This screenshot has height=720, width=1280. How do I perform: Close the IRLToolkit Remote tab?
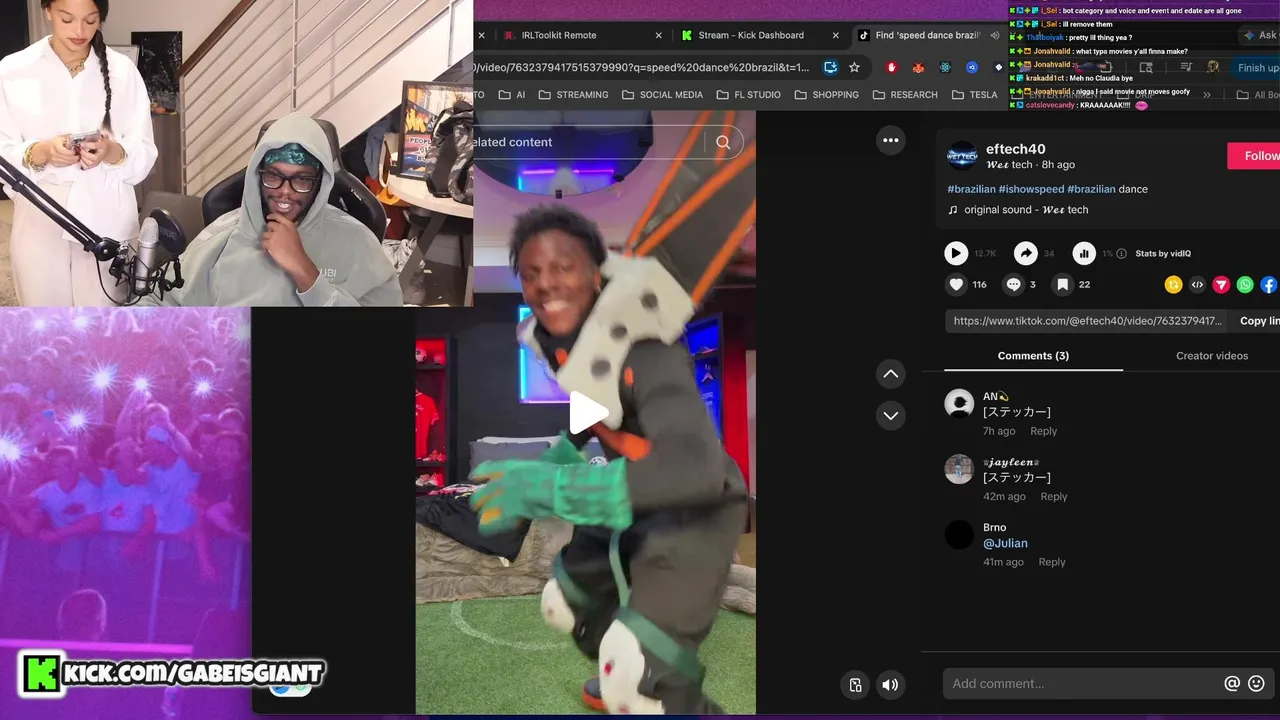pyautogui.click(x=658, y=35)
